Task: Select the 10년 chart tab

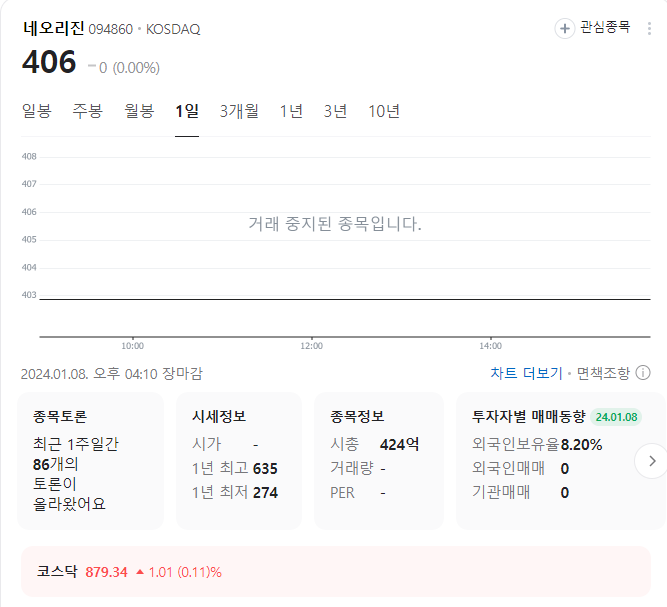Action: (x=384, y=111)
